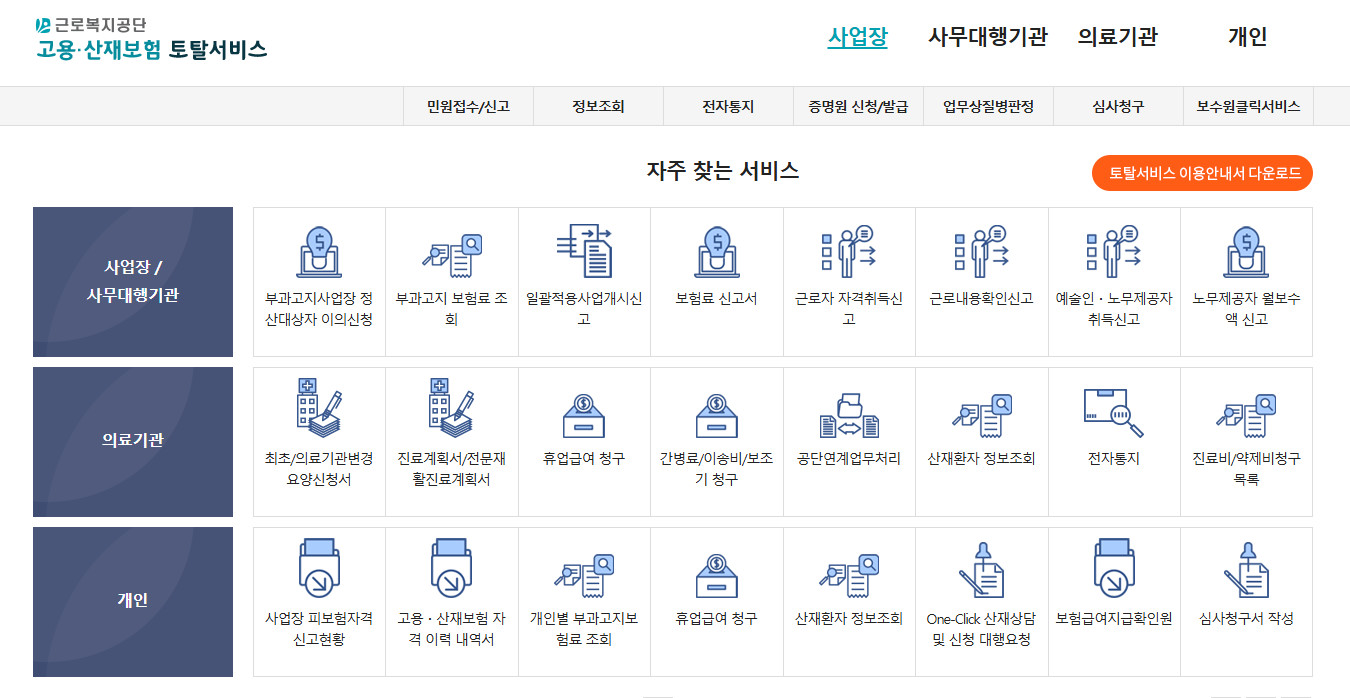Select the 개인 top tab

point(1247,37)
